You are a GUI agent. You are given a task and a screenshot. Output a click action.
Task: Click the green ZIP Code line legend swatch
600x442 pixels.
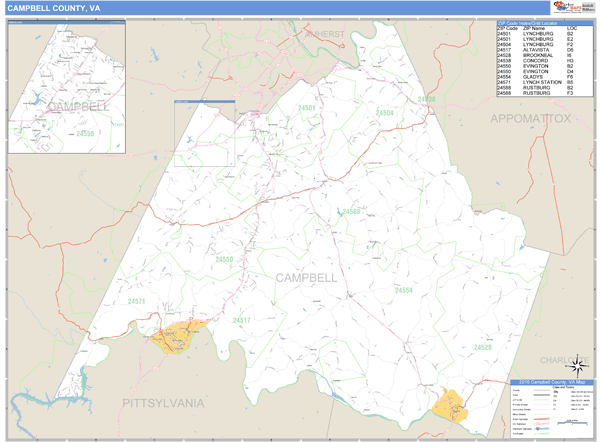541,400
